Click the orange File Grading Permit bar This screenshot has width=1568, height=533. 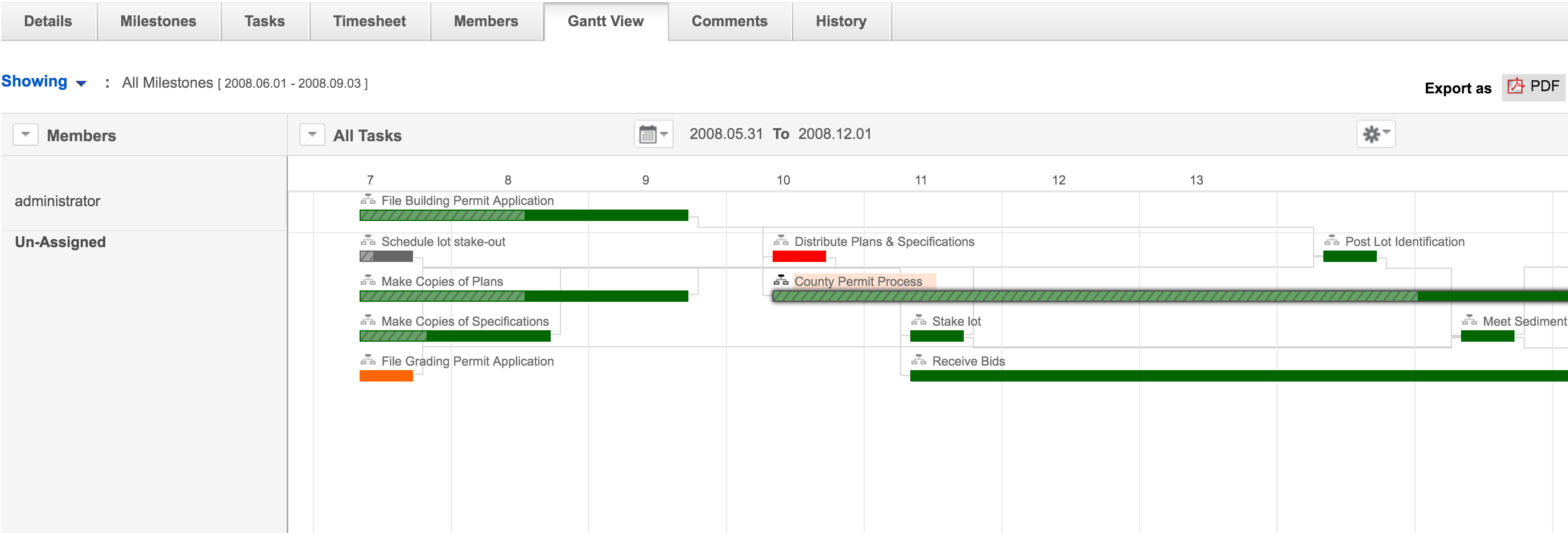click(x=386, y=376)
